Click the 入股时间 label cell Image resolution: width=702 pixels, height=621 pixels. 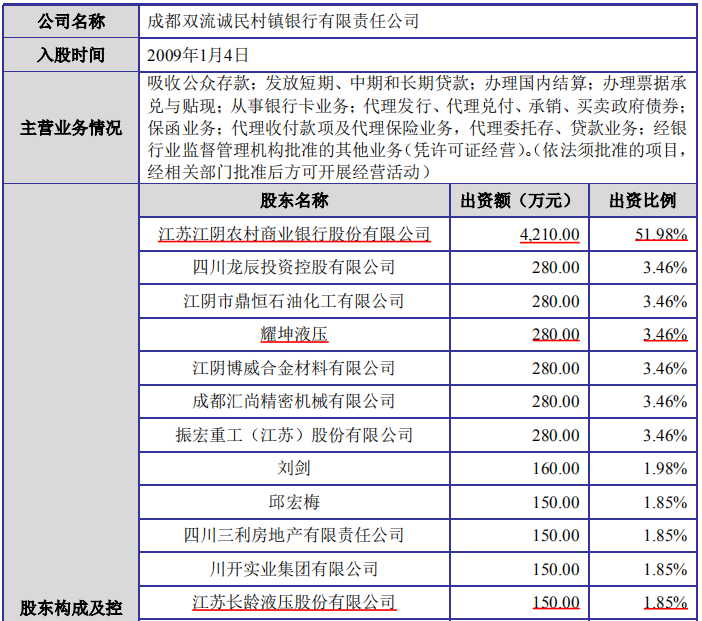71,55
